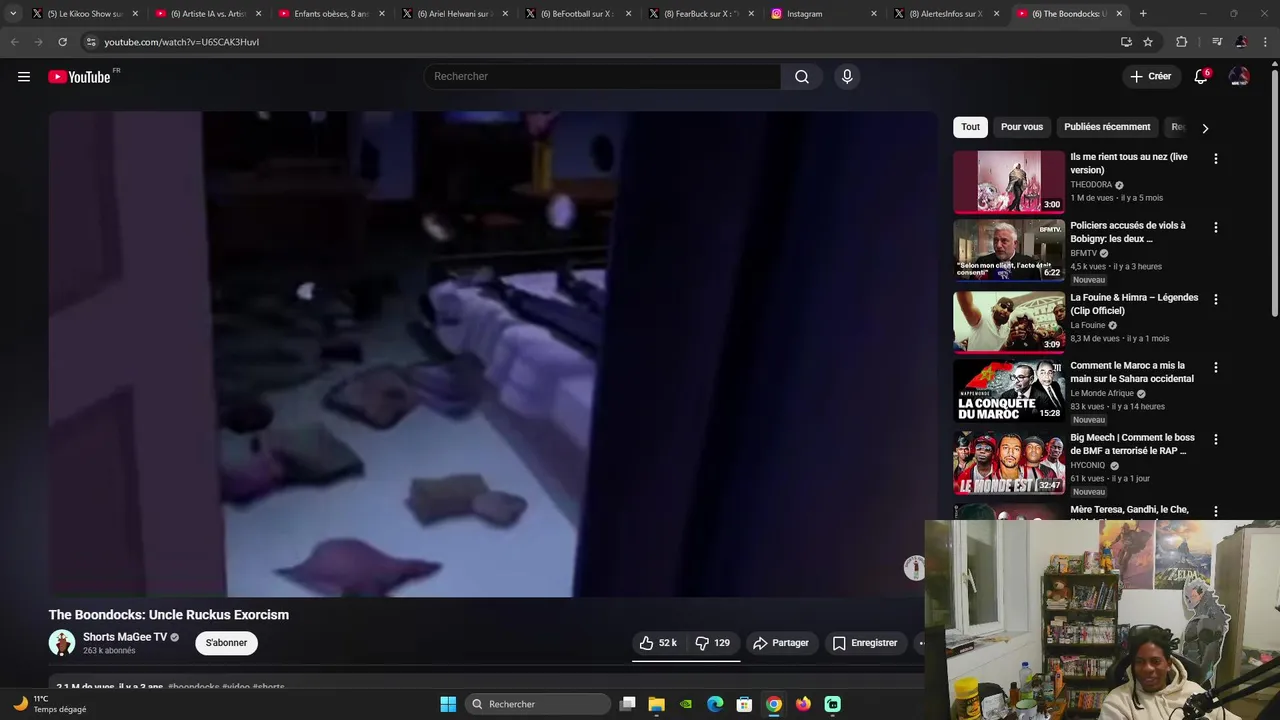Open the THEODORA channel link
The width and height of the screenshot is (1280, 720).
point(1091,185)
